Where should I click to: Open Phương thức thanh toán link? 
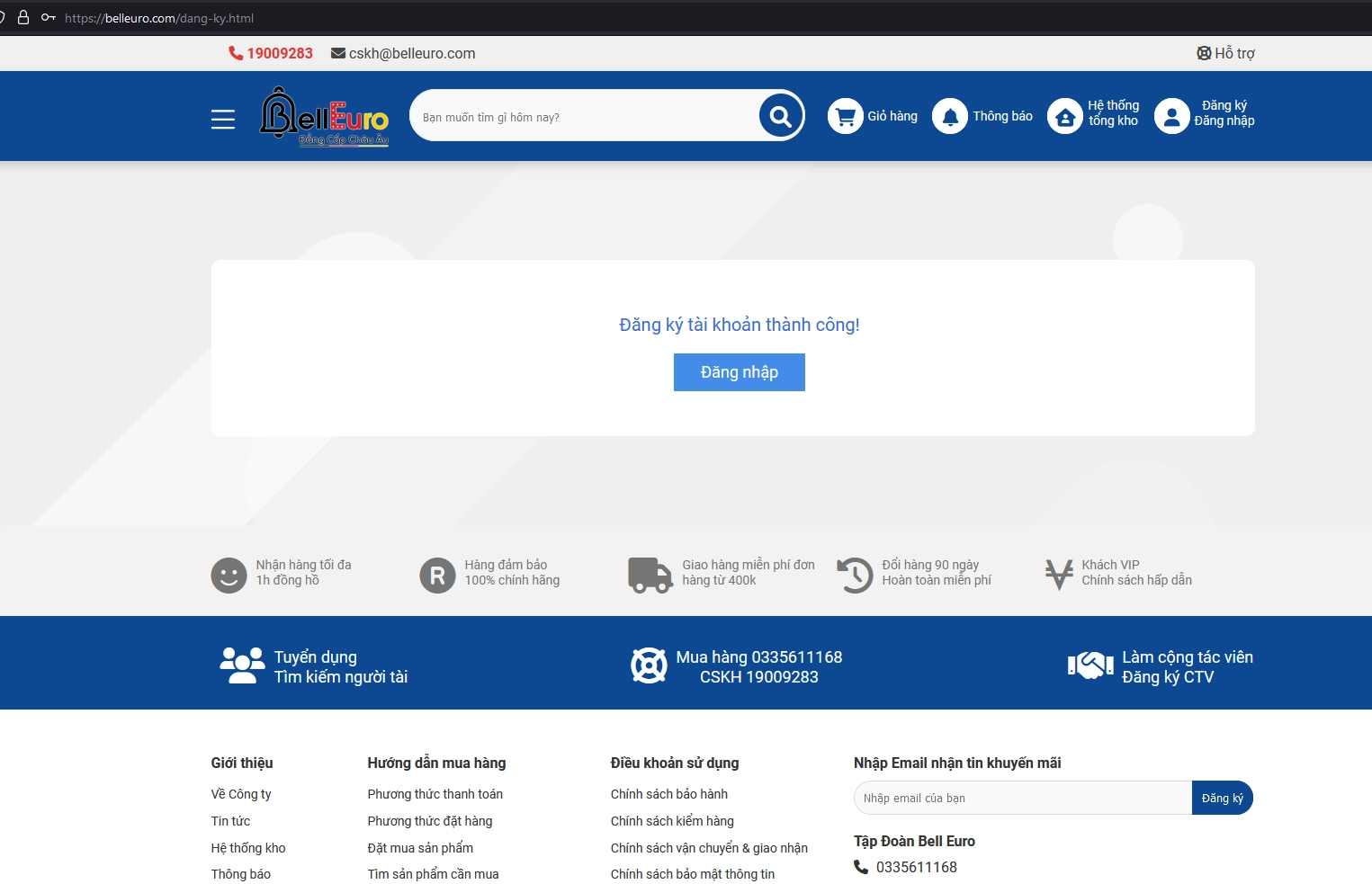coord(435,794)
